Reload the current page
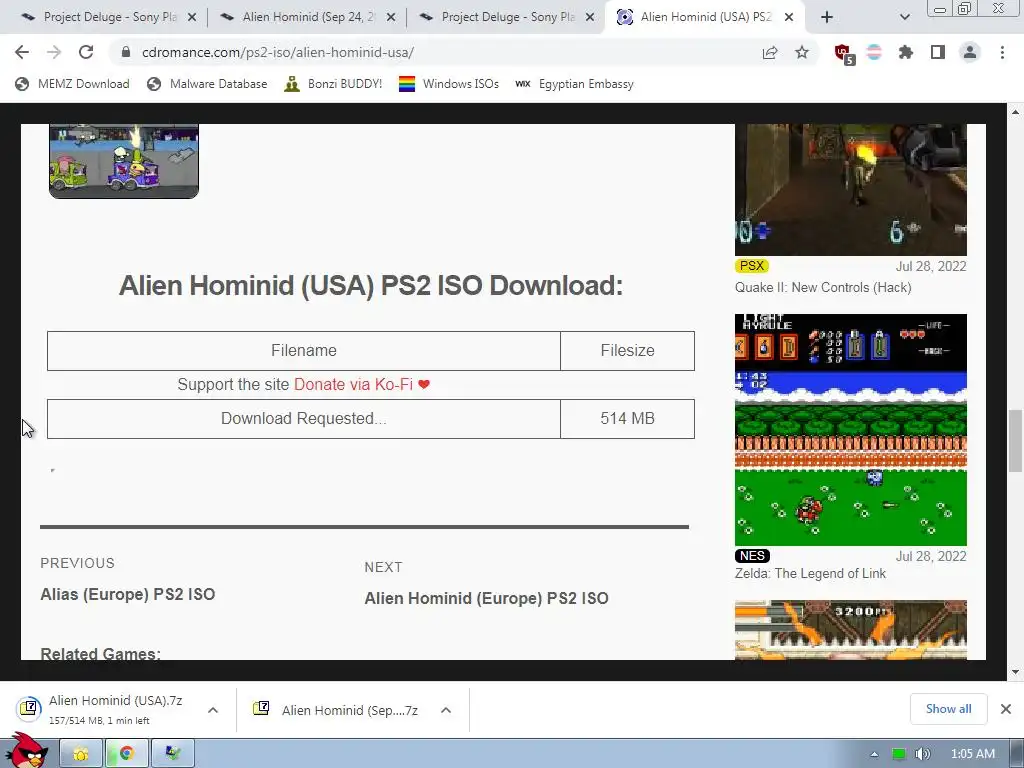 coord(86,52)
